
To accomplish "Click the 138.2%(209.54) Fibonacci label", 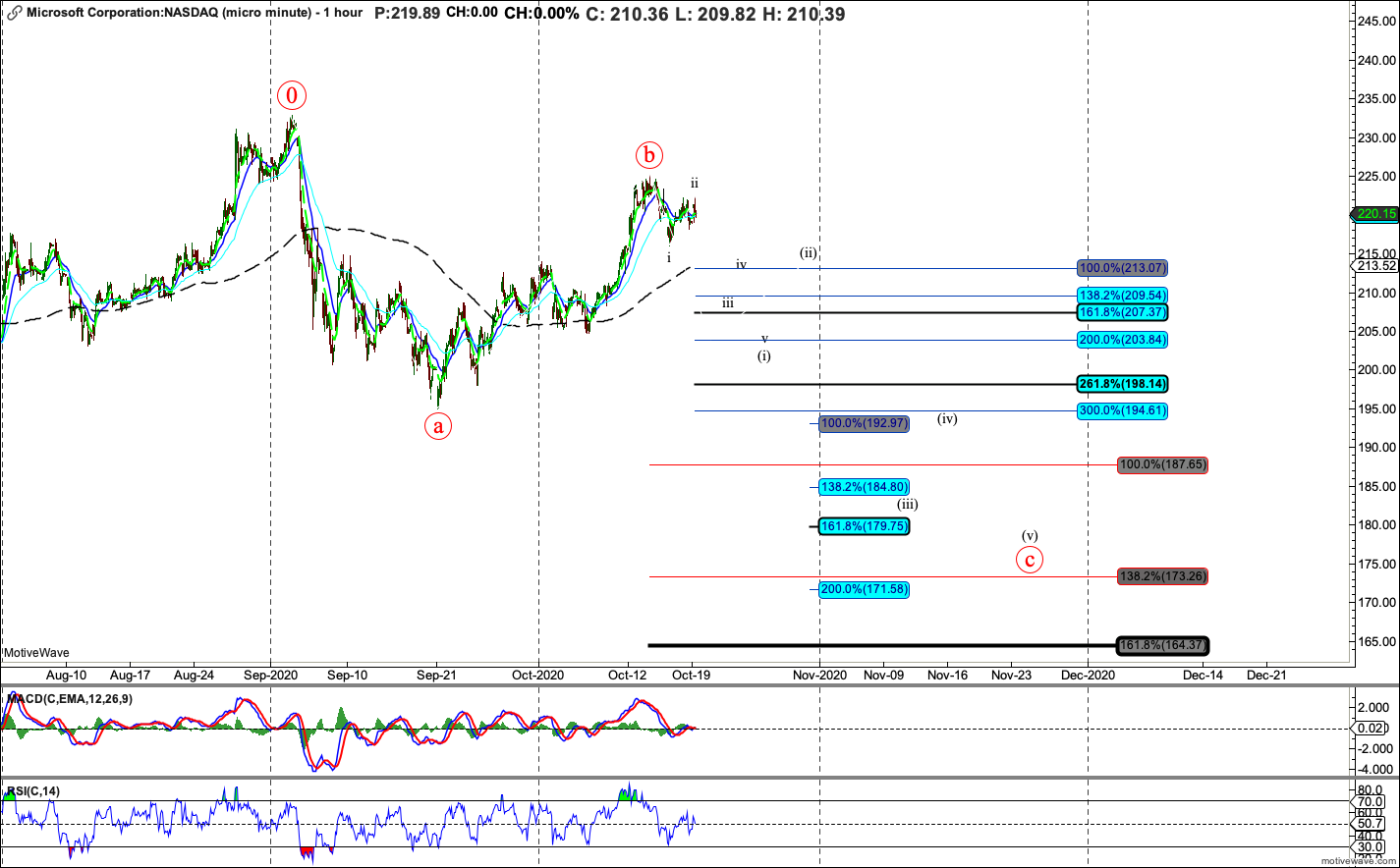I will pyautogui.click(x=1122, y=295).
